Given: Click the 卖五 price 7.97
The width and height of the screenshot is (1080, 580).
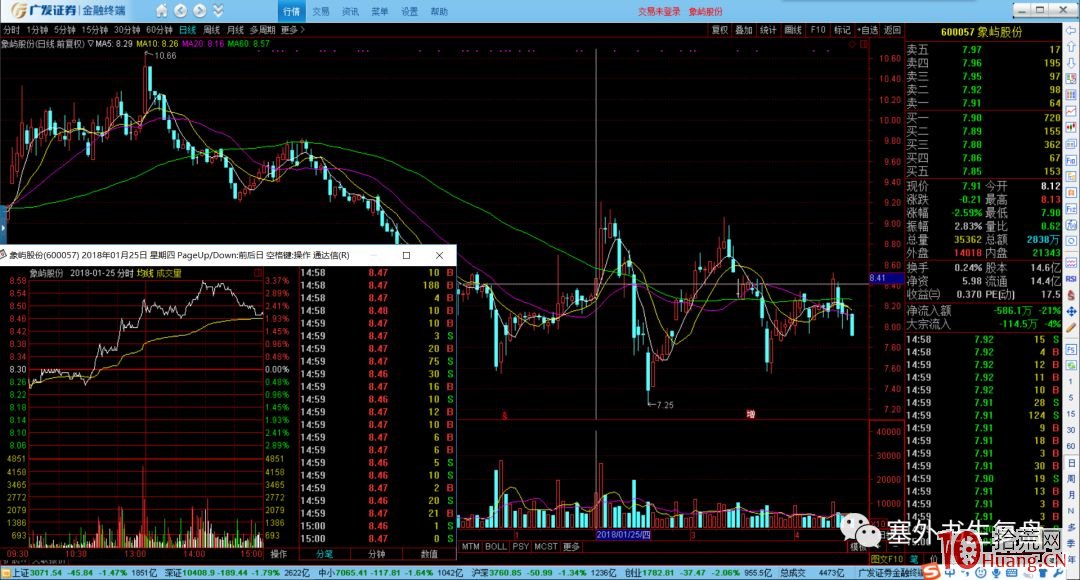Looking at the screenshot, I should click(972, 50).
